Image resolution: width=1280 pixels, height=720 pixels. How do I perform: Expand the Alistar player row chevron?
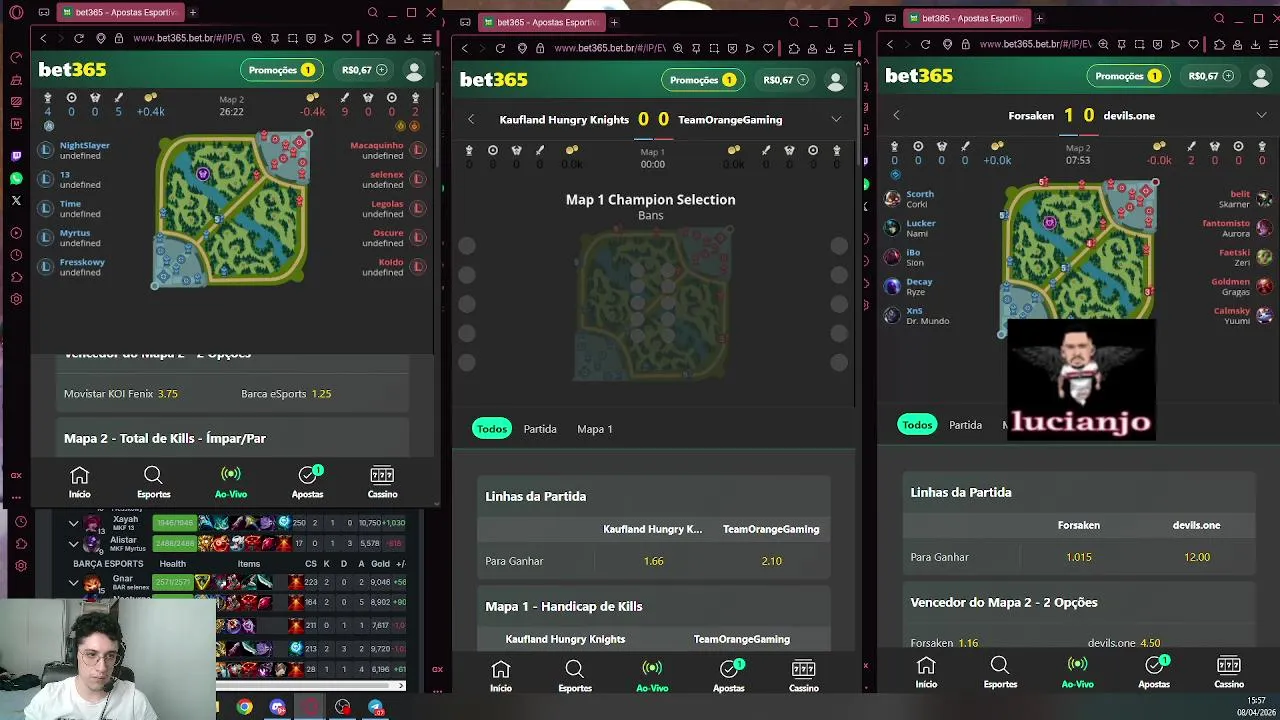(x=73, y=544)
